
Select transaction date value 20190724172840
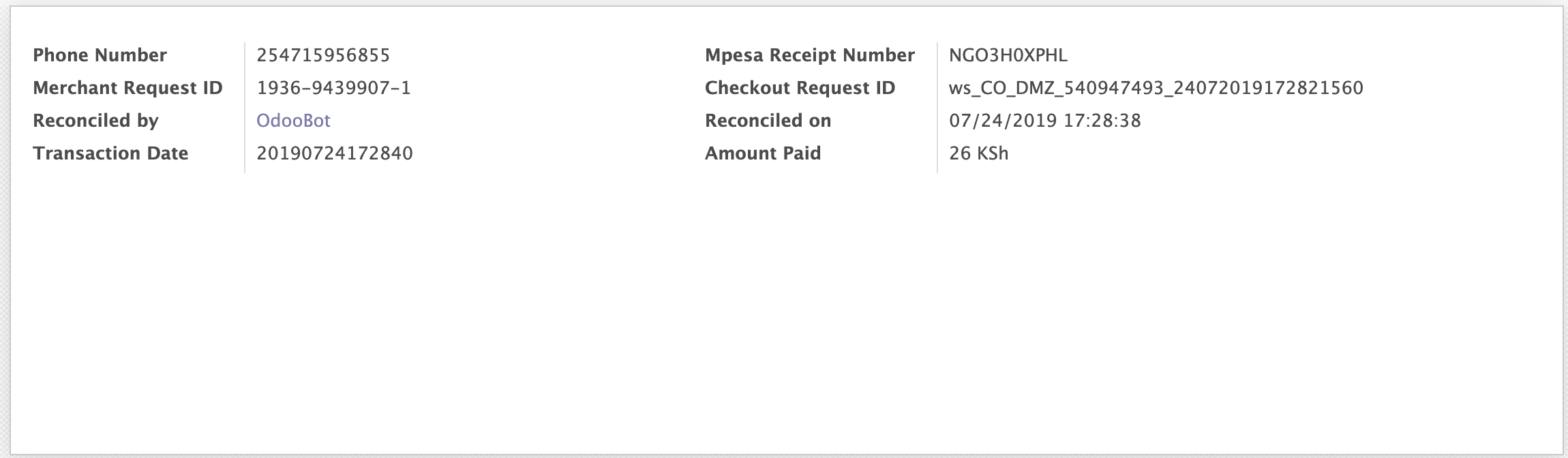click(335, 153)
